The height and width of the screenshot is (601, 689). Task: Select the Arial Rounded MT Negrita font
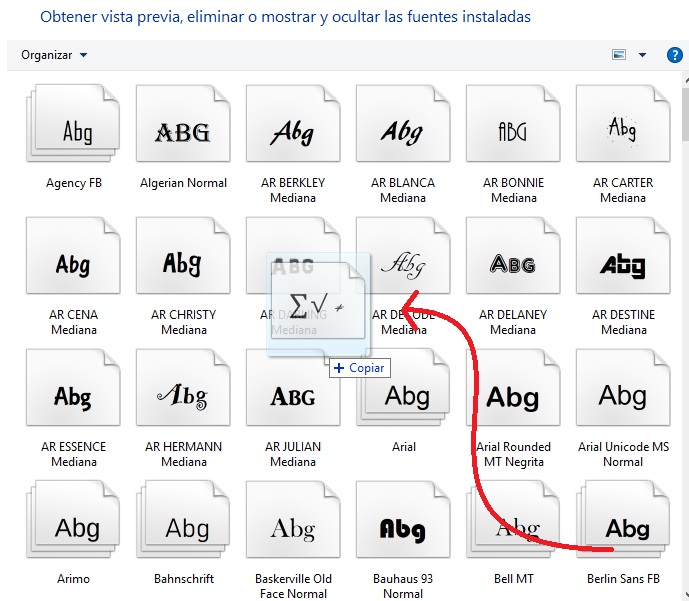pyautogui.click(x=513, y=396)
